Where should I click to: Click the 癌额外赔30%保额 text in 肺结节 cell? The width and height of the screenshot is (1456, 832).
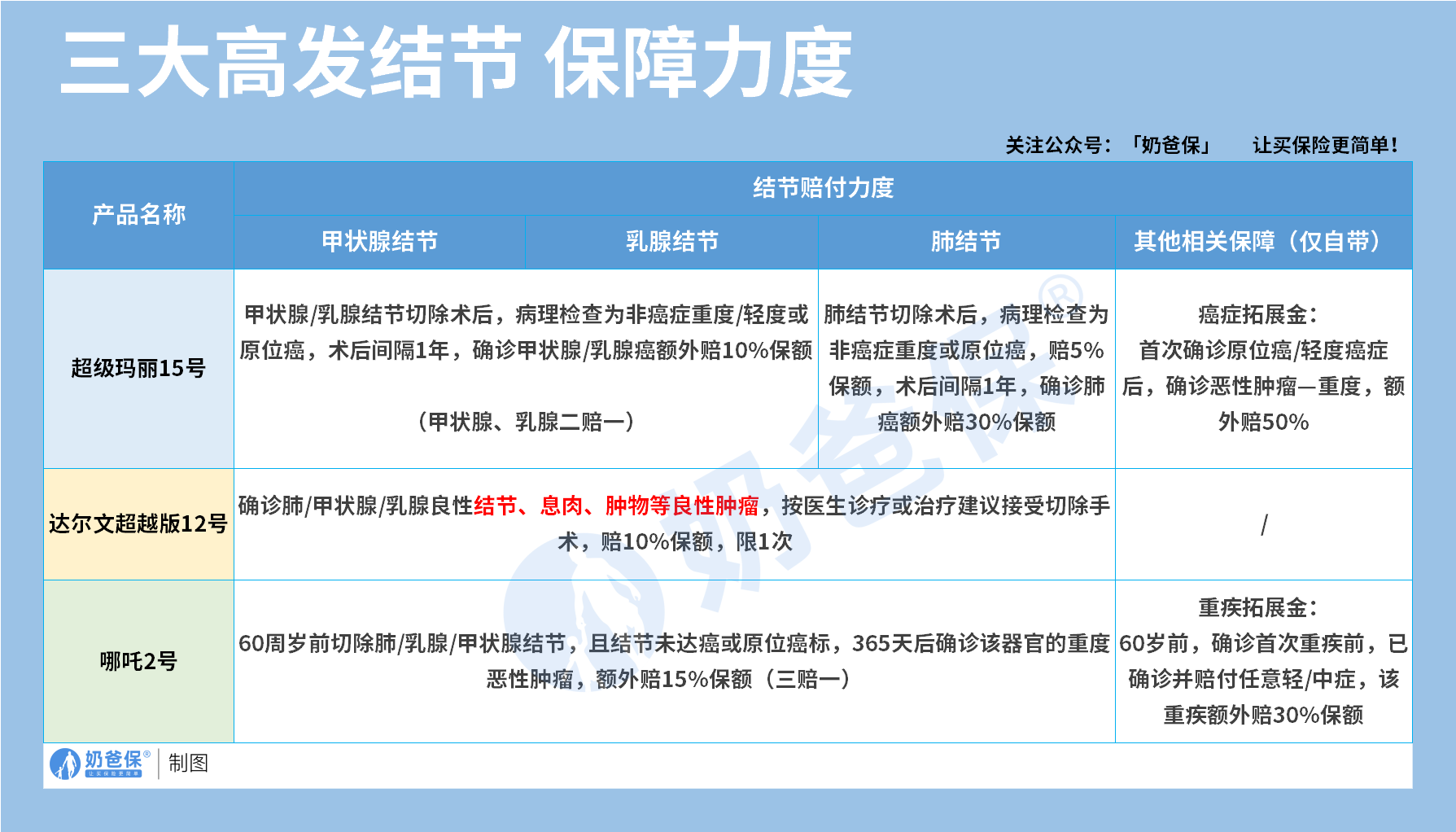[966, 422]
